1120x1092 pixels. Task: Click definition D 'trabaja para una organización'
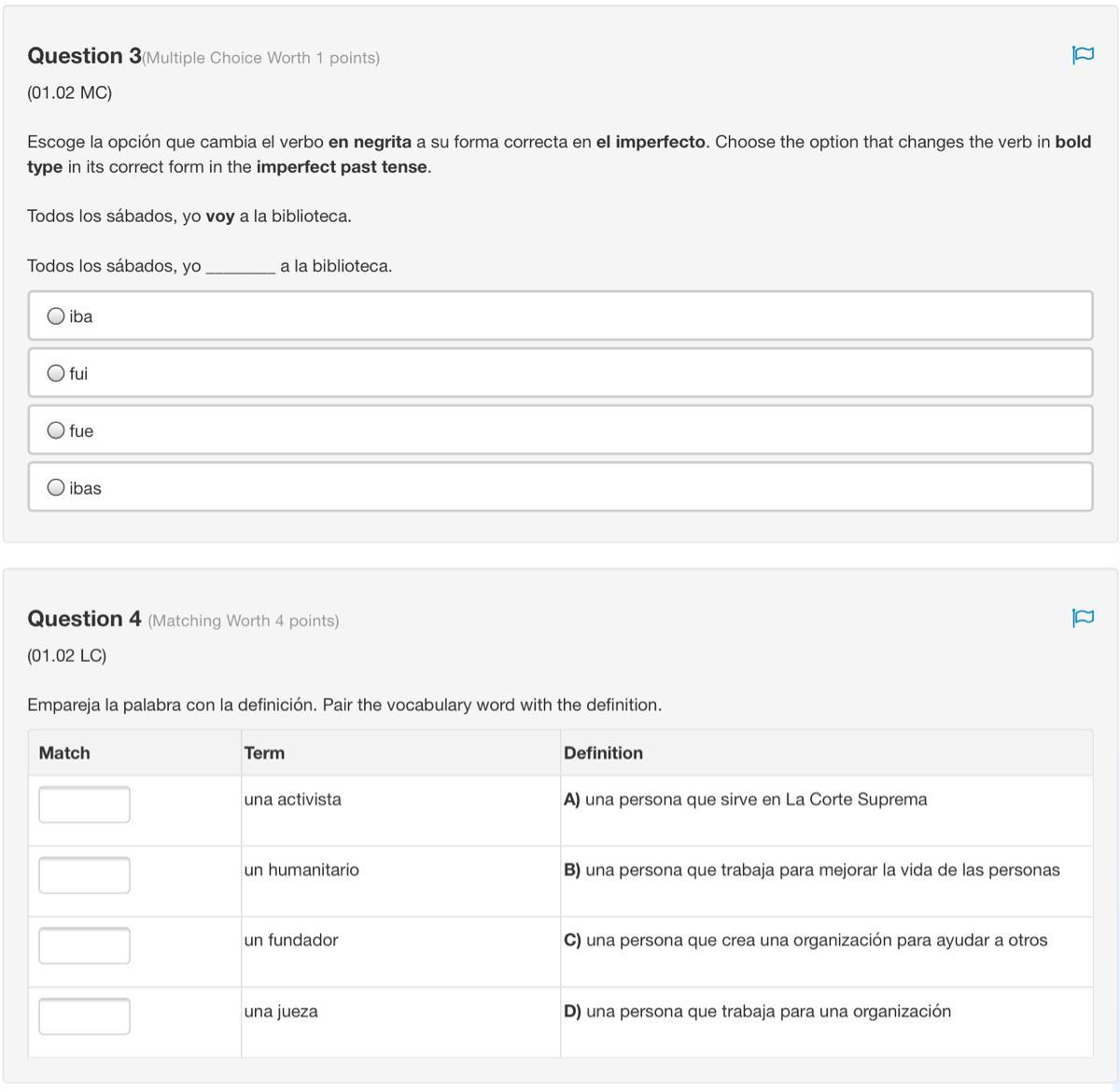click(x=757, y=1012)
